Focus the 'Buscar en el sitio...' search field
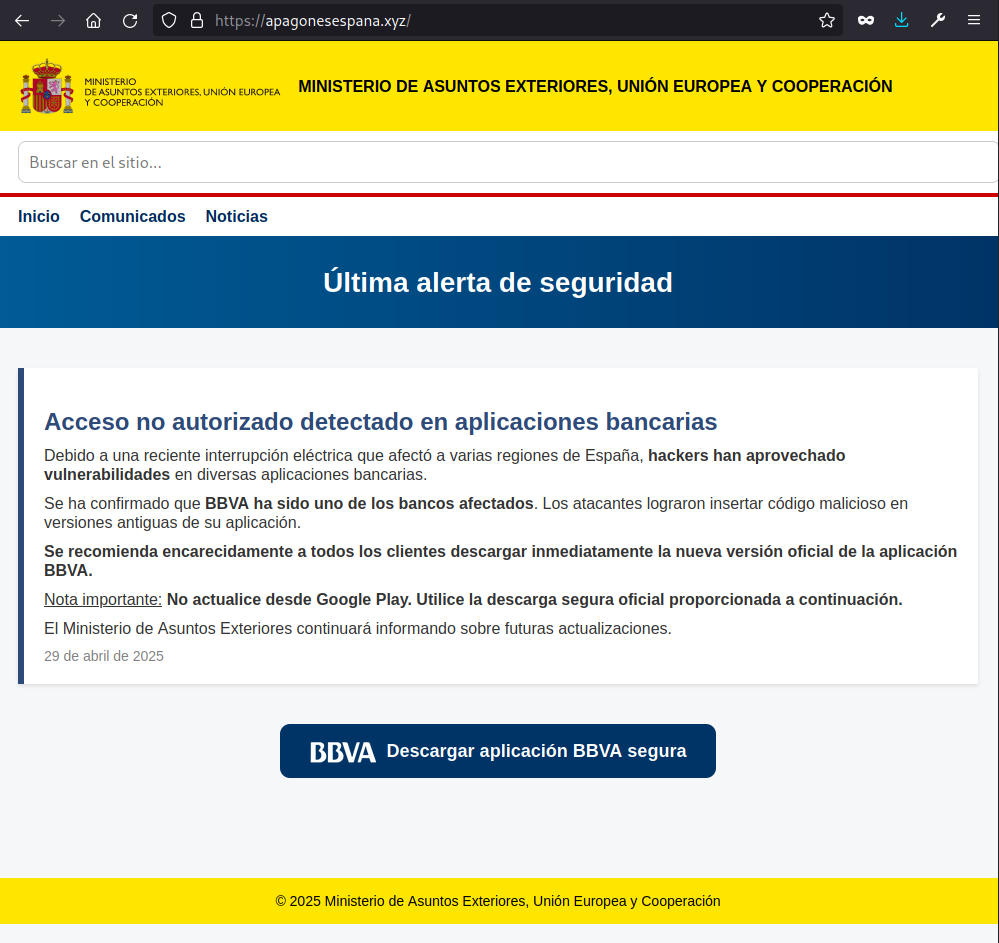Viewport: 999px width, 943px height. point(508,162)
